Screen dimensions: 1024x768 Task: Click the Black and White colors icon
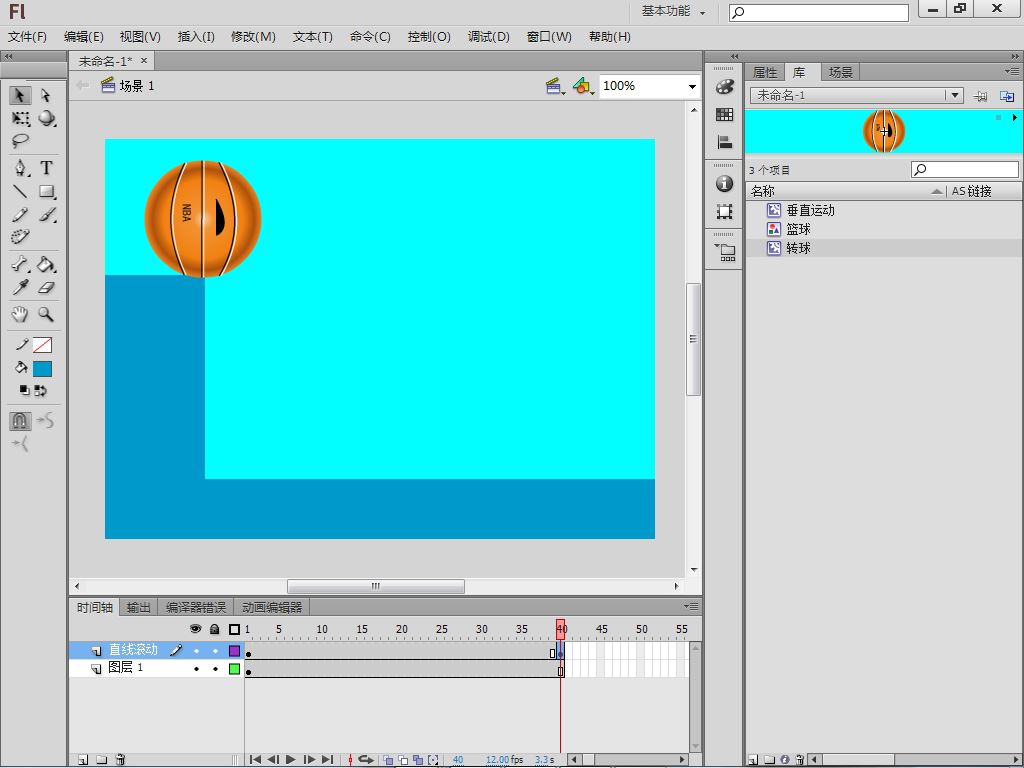point(24,391)
